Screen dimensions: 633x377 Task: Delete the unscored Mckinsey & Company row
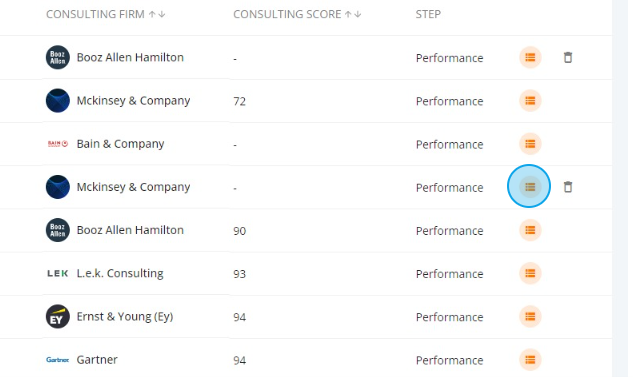tap(568, 187)
